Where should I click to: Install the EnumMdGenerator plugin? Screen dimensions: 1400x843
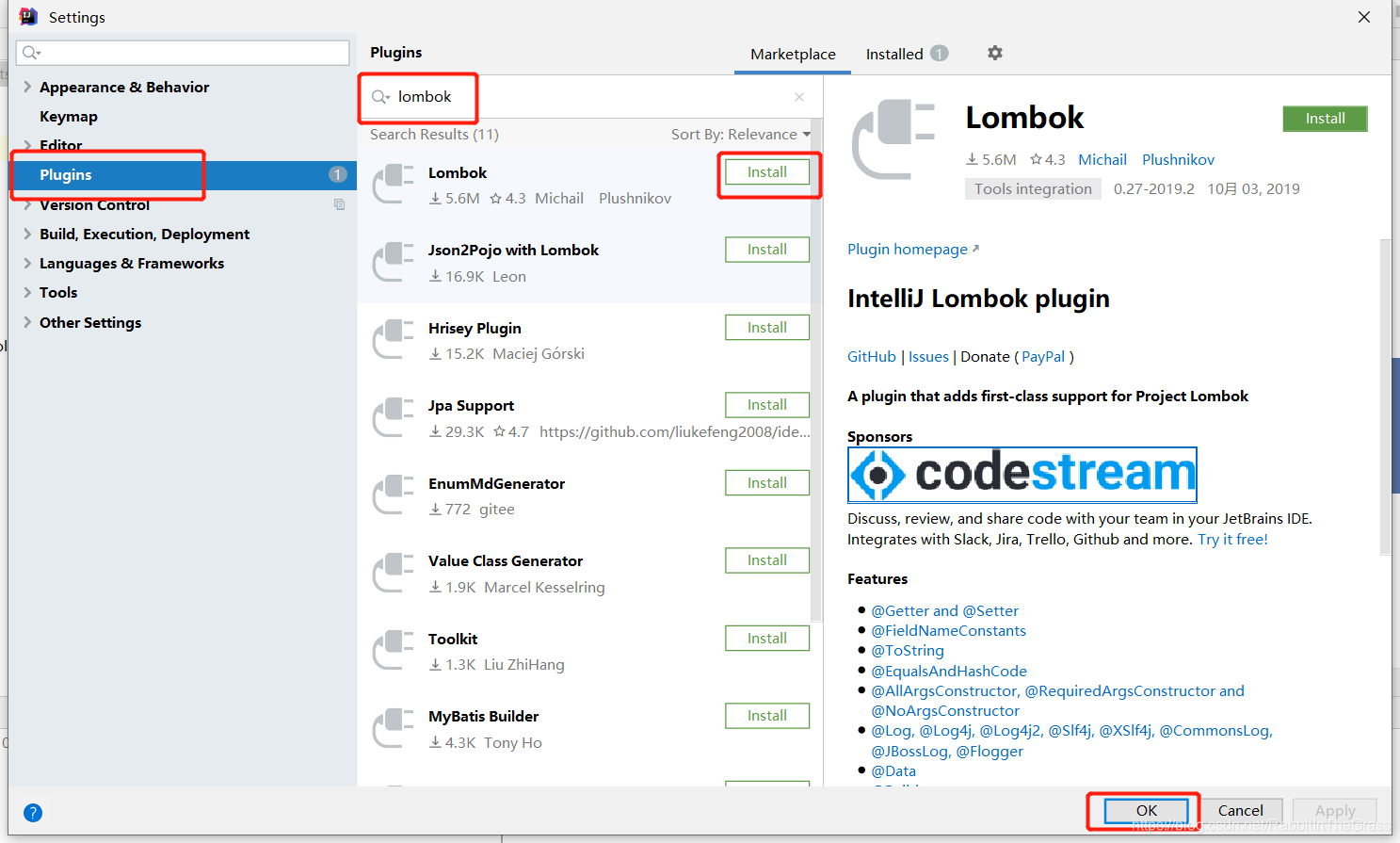click(x=767, y=483)
